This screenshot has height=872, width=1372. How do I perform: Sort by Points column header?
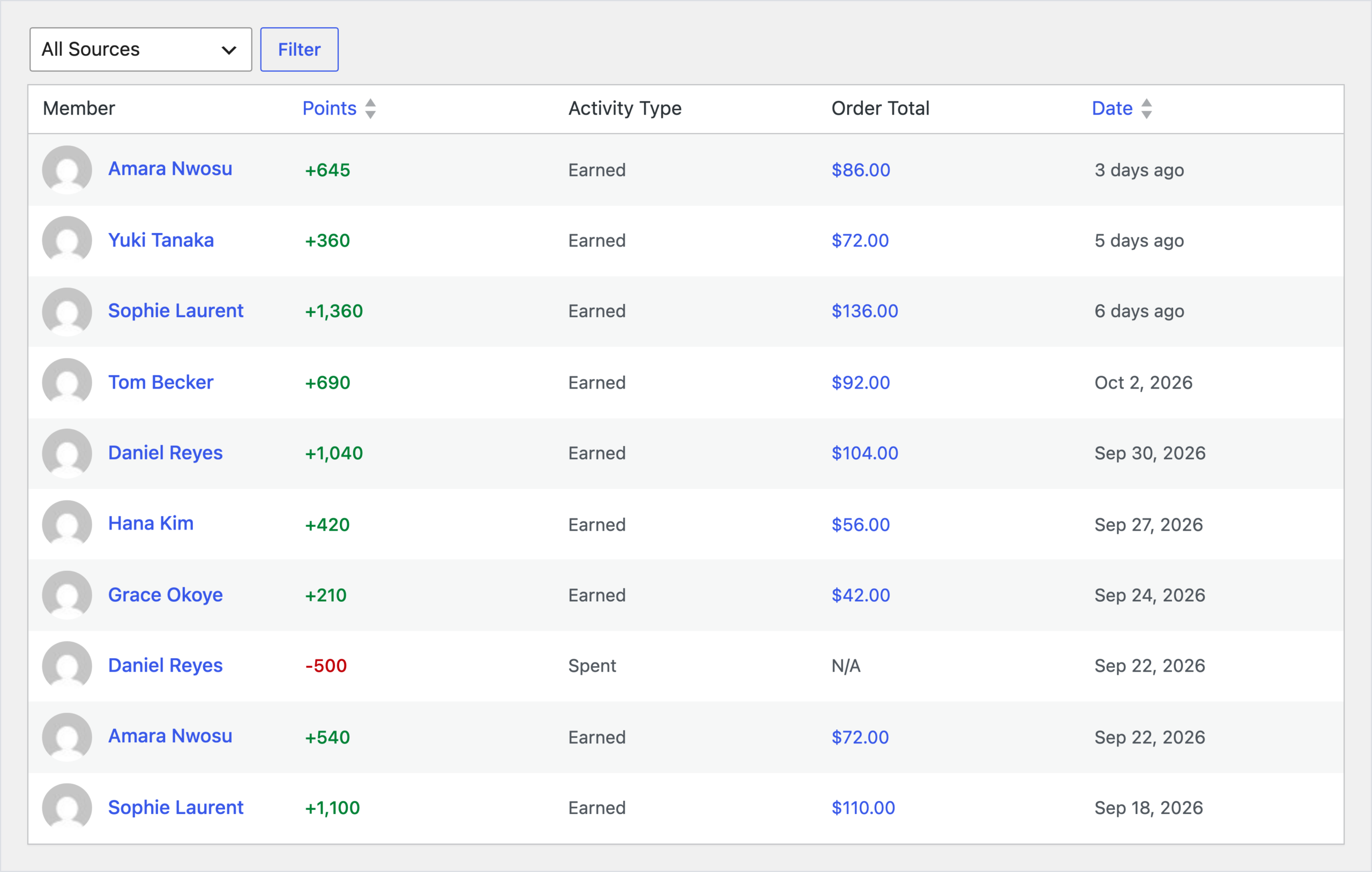click(329, 108)
